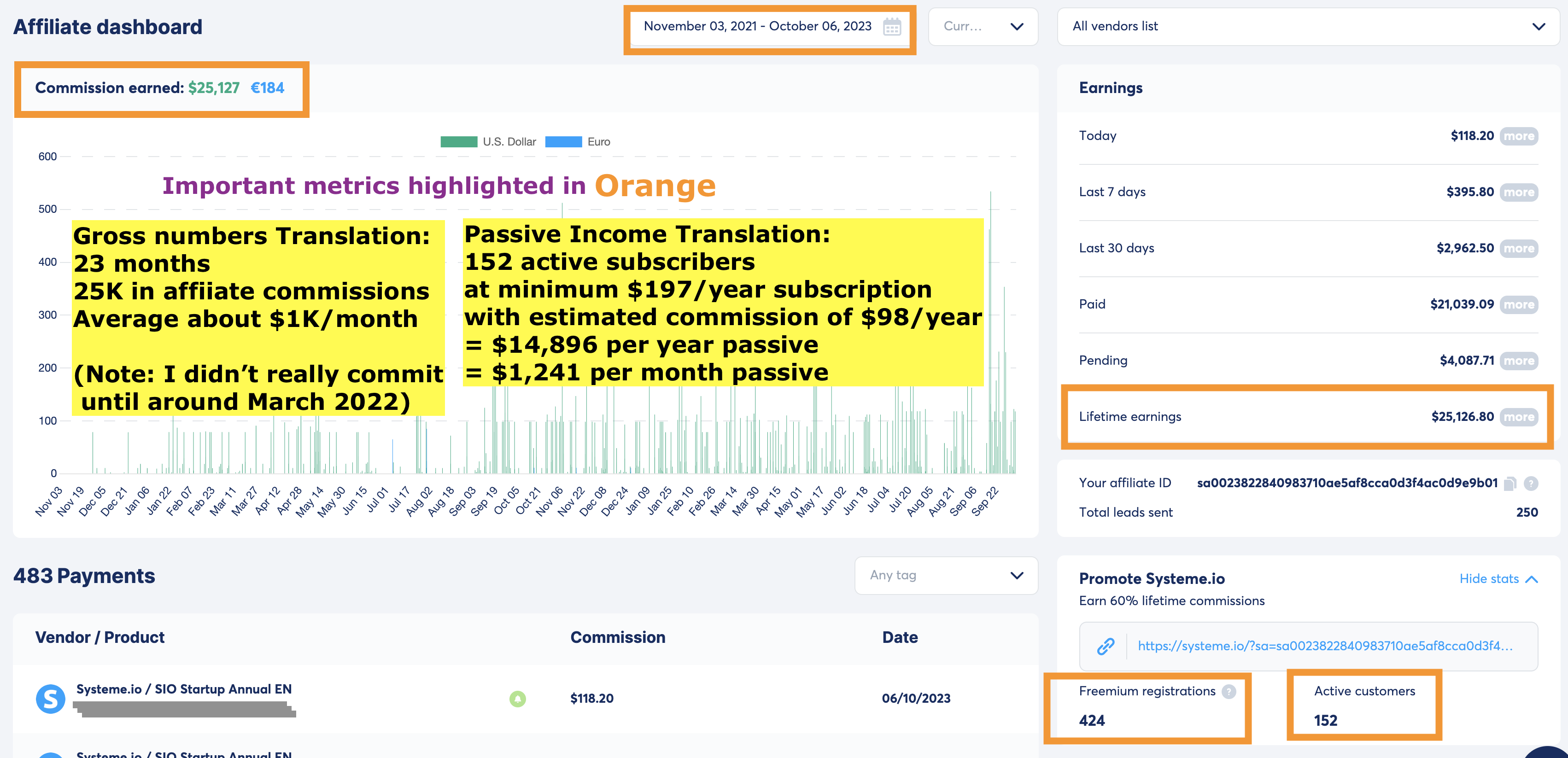Collapse stats via Hide stats link
1568x758 pixels.
pyautogui.click(x=1498, y=578)
